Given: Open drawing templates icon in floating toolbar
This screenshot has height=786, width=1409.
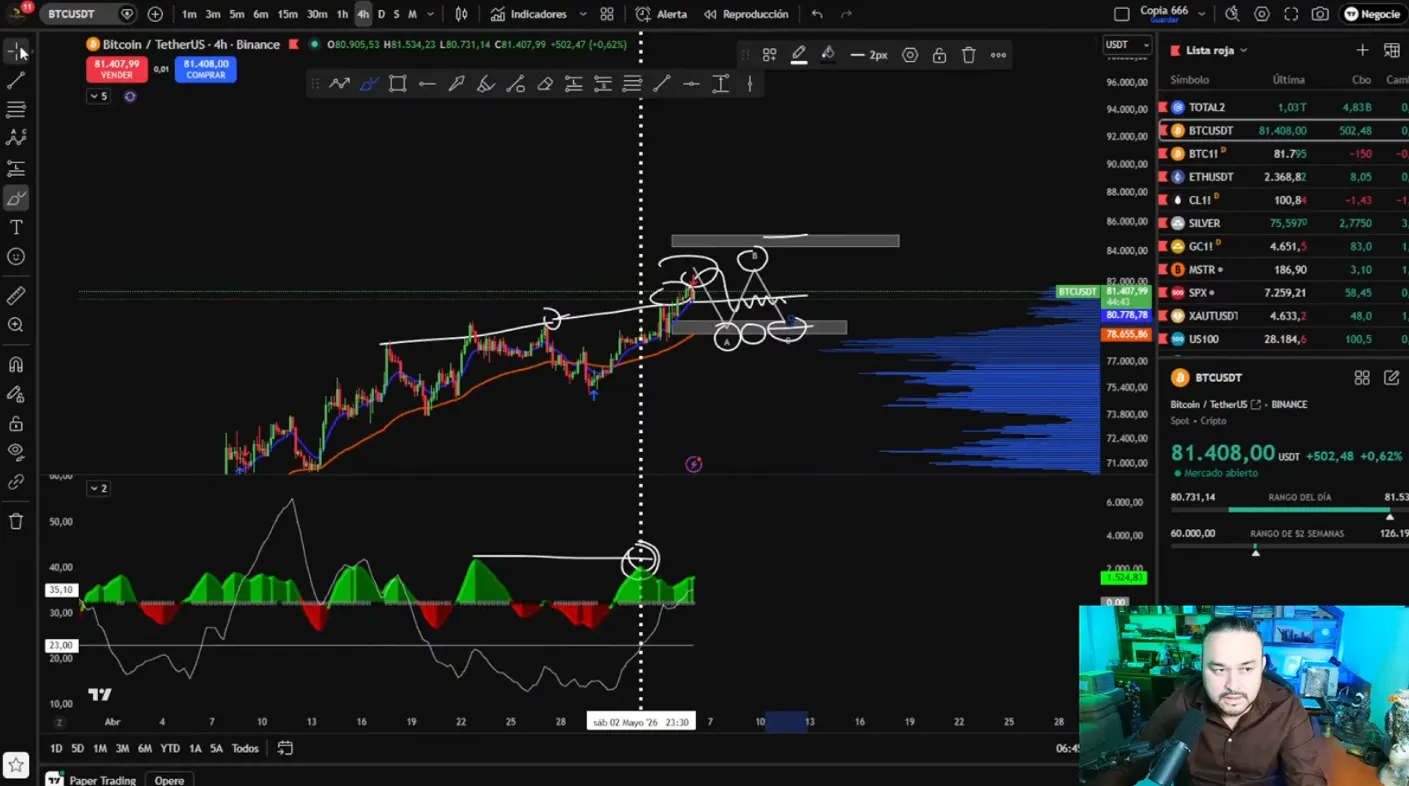Looking at the screenshot, I should [x=769, y=55].
